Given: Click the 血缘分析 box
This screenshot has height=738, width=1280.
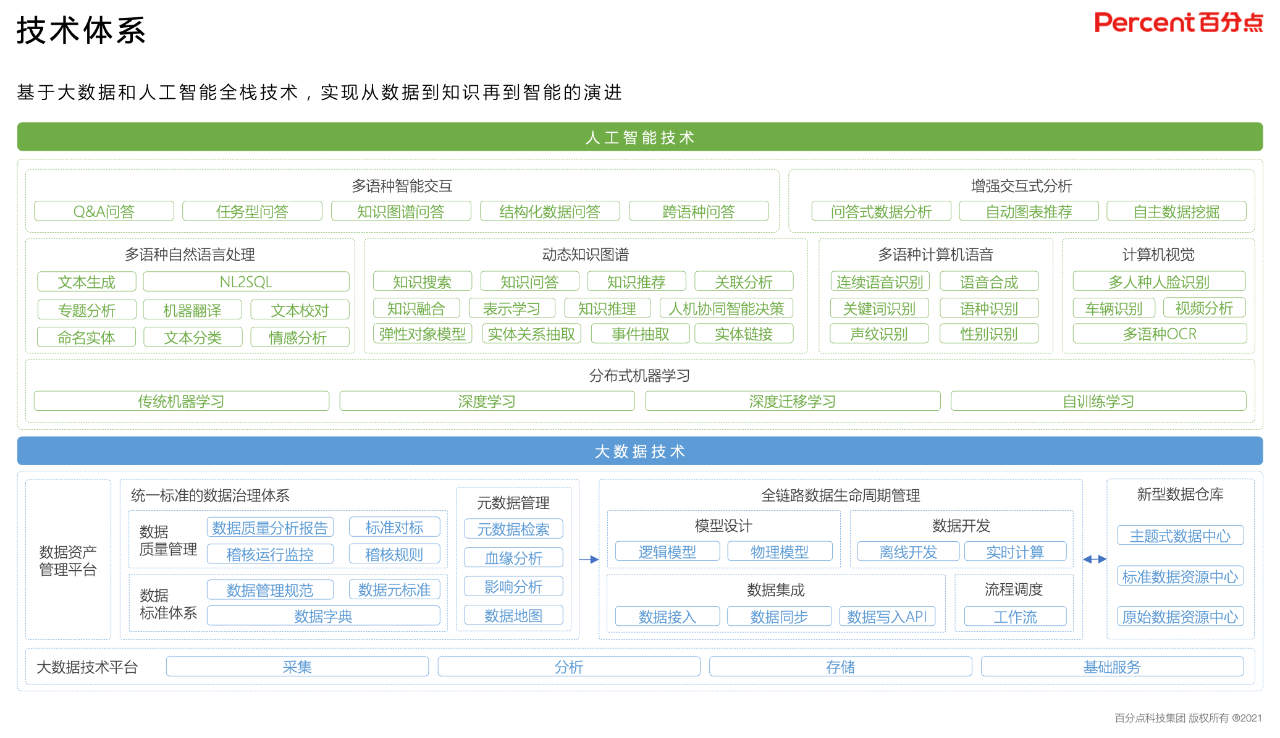Looking at the screenshot, I should [x=514, y=558].
